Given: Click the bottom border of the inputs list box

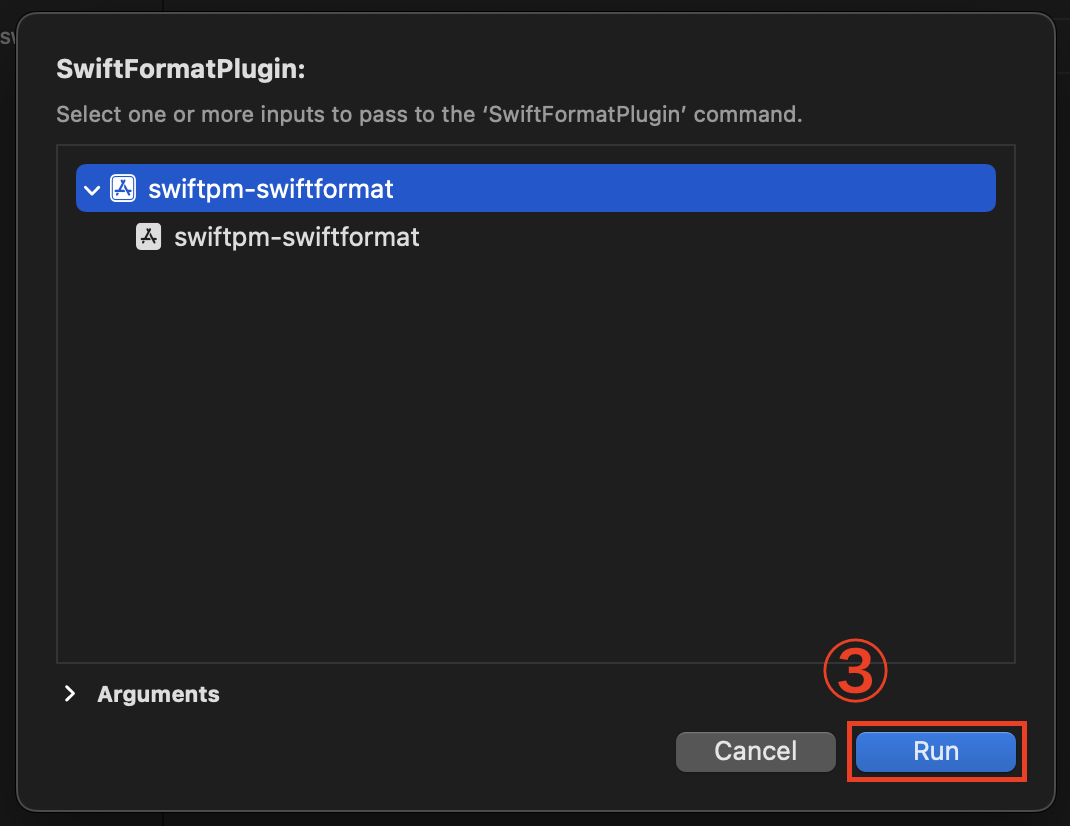Looking at the screenshot, I should pyautogui.click(x=536, y=662).
